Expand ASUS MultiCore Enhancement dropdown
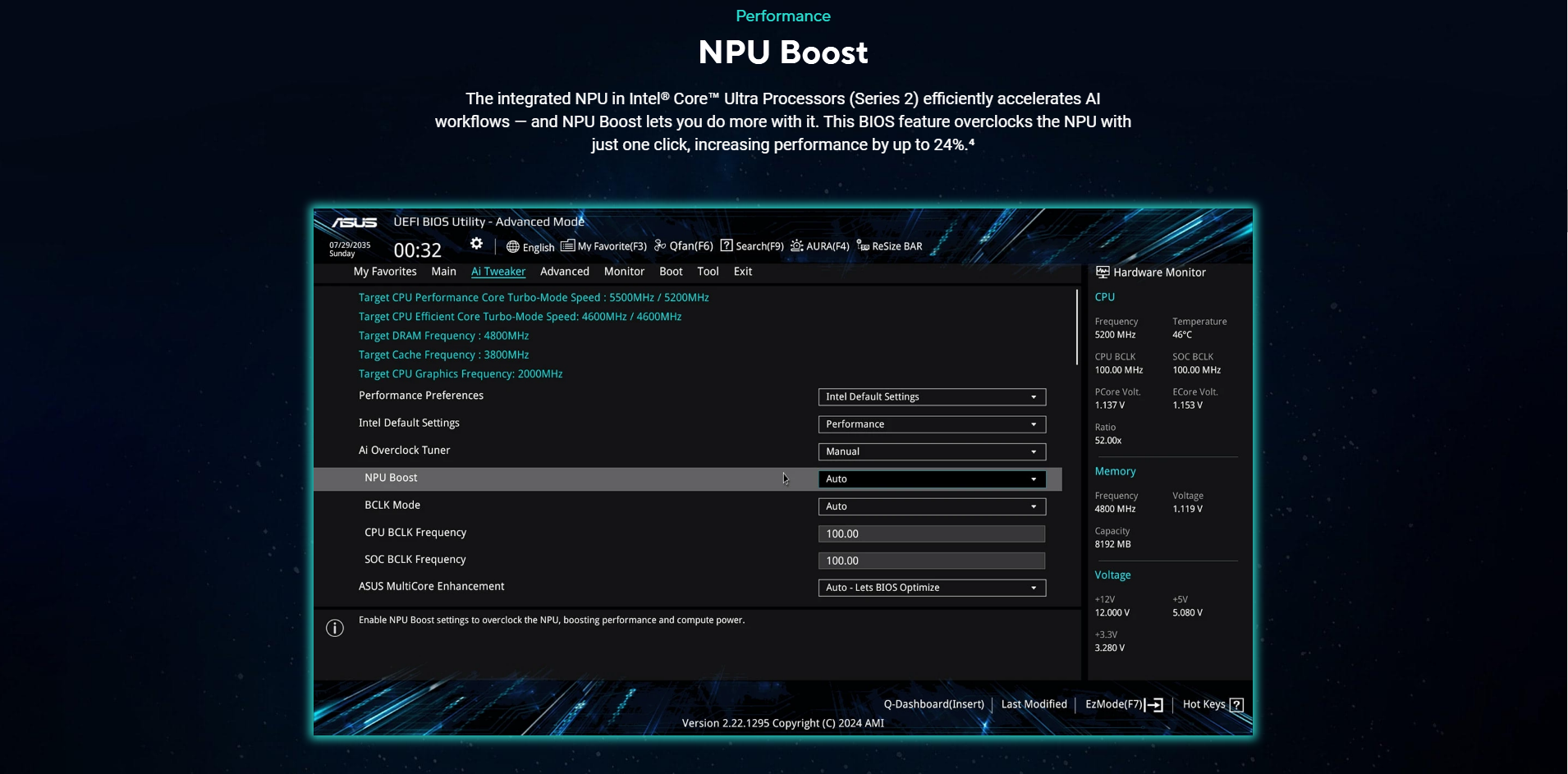 click(x=932, y=588)
